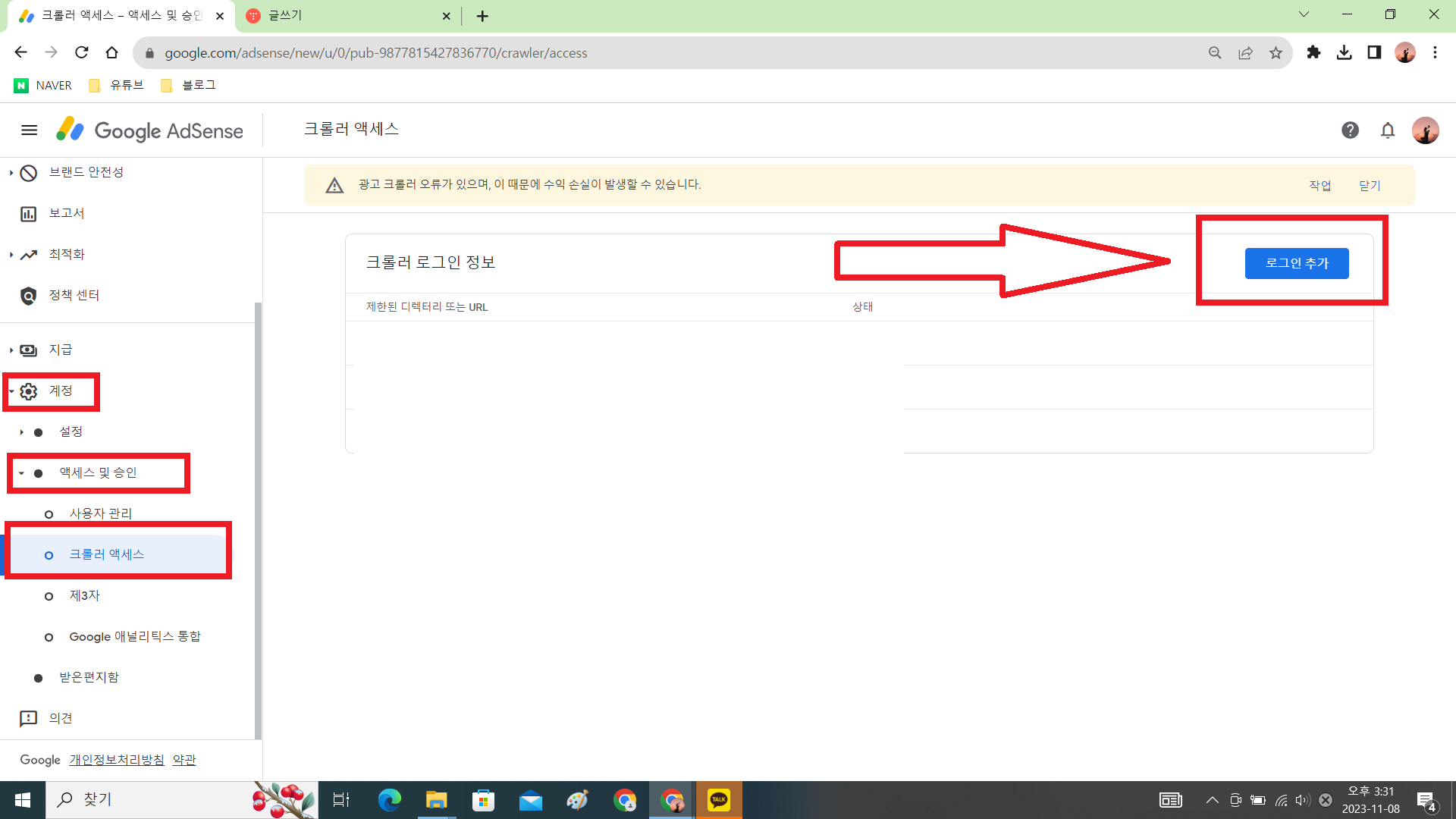This screenshot has width=1456, height=819.
Task: Expand the 최적화 section
Action: (x=11, y=254)
